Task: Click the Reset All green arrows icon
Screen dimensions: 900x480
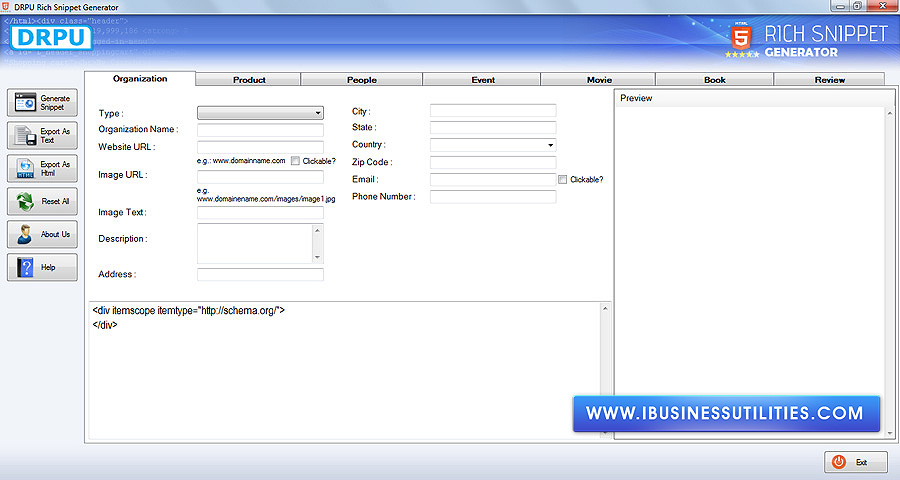Action: (25, 202)
